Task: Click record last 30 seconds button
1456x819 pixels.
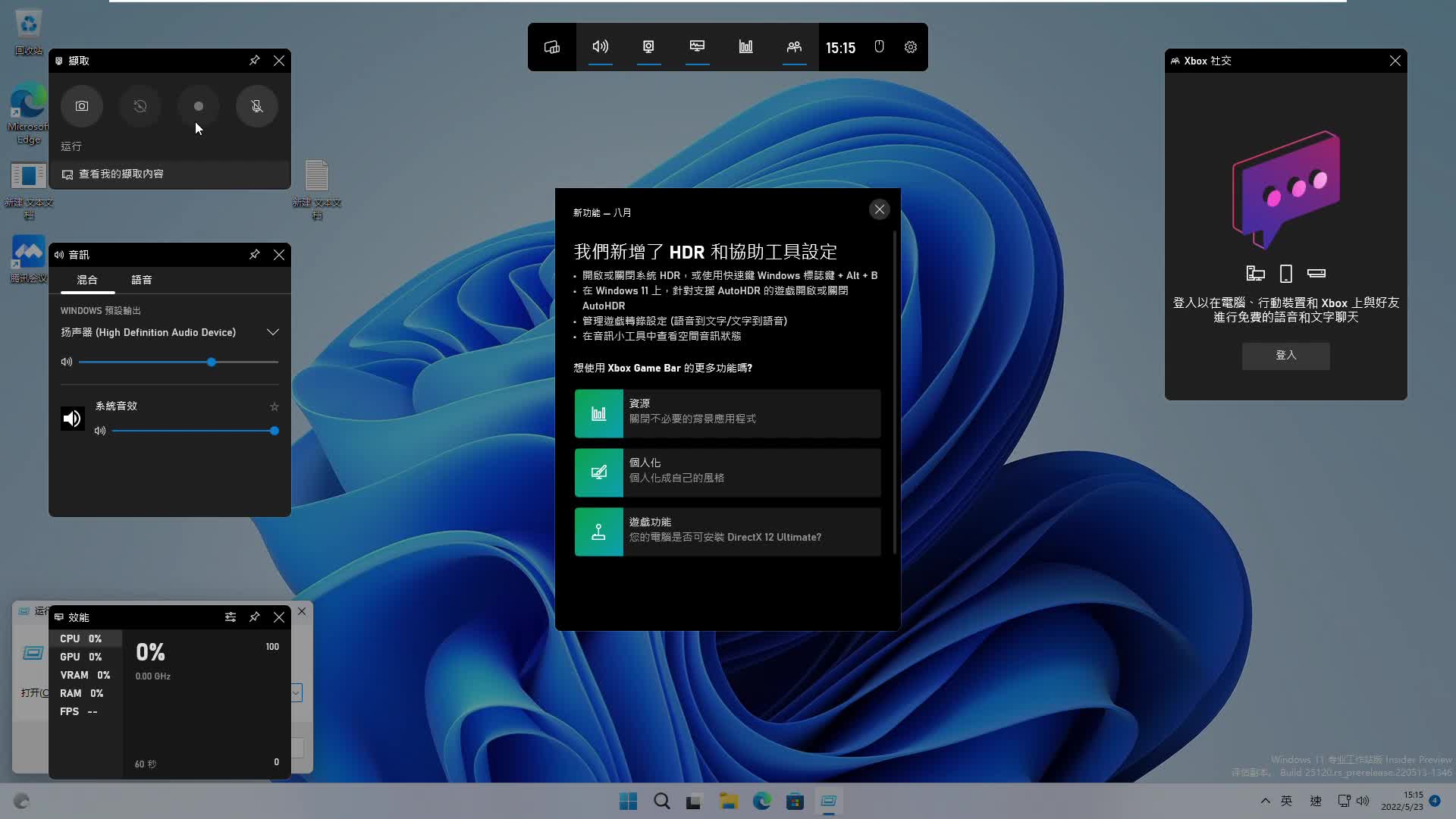Action: click(140, 106)
